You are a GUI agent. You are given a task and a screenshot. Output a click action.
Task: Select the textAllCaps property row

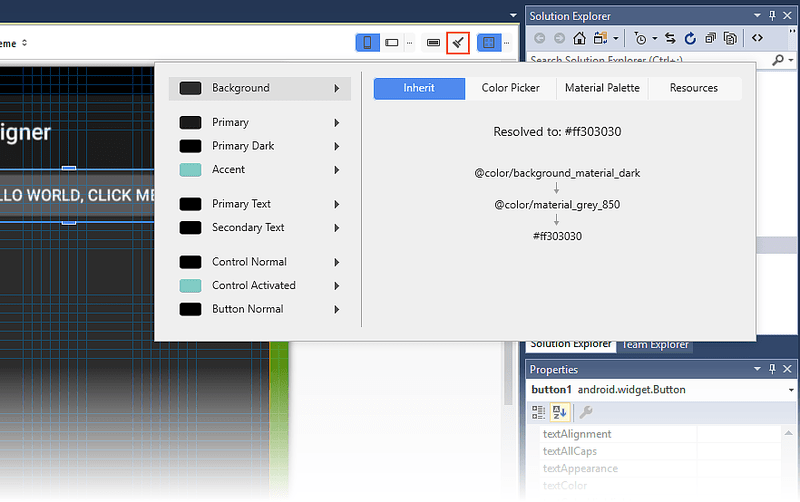tap(660, 451)
